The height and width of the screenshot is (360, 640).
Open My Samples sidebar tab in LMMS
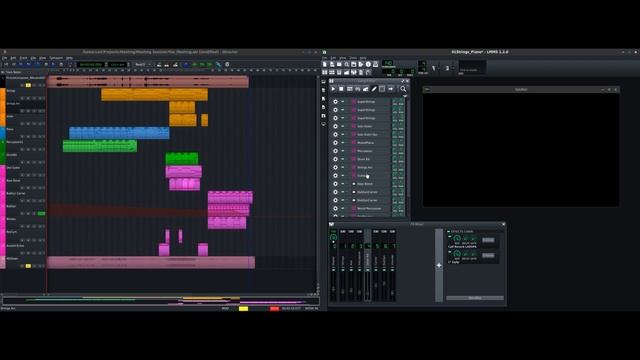coord(324,99)
